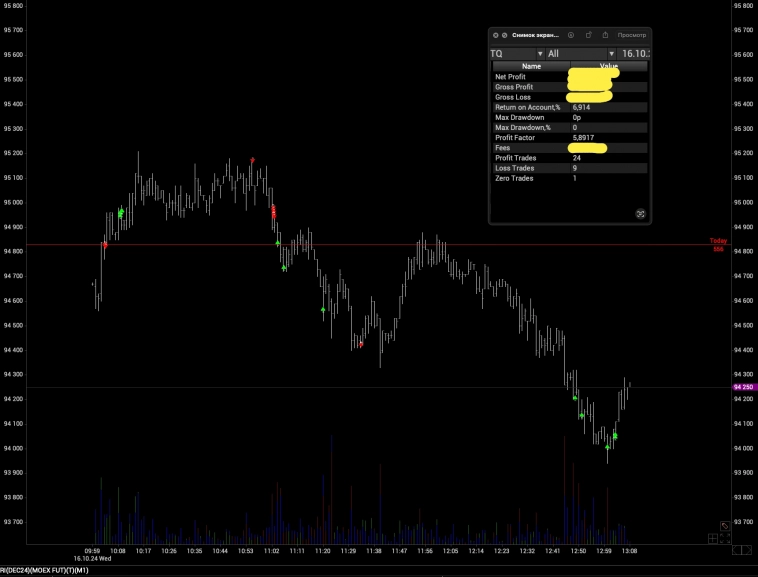This screenshot has width=758, height=577.
Task: Click the share icon in panel title bar
Action: tap(605, 35)
